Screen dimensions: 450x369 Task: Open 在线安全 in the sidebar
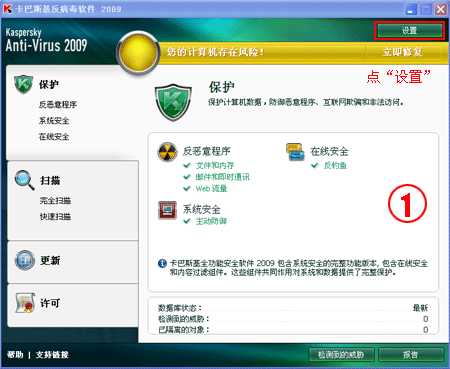pos(54,137)
